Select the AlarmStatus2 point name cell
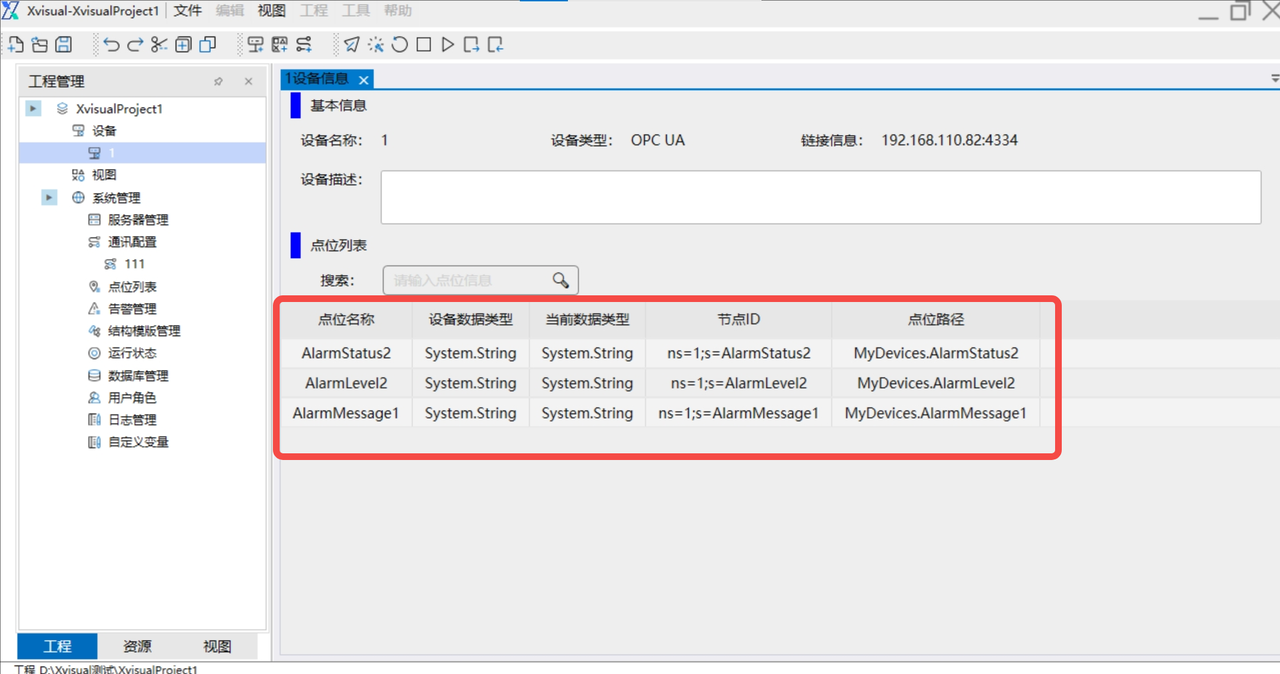 pyautogui.click(x=346, y=353)
